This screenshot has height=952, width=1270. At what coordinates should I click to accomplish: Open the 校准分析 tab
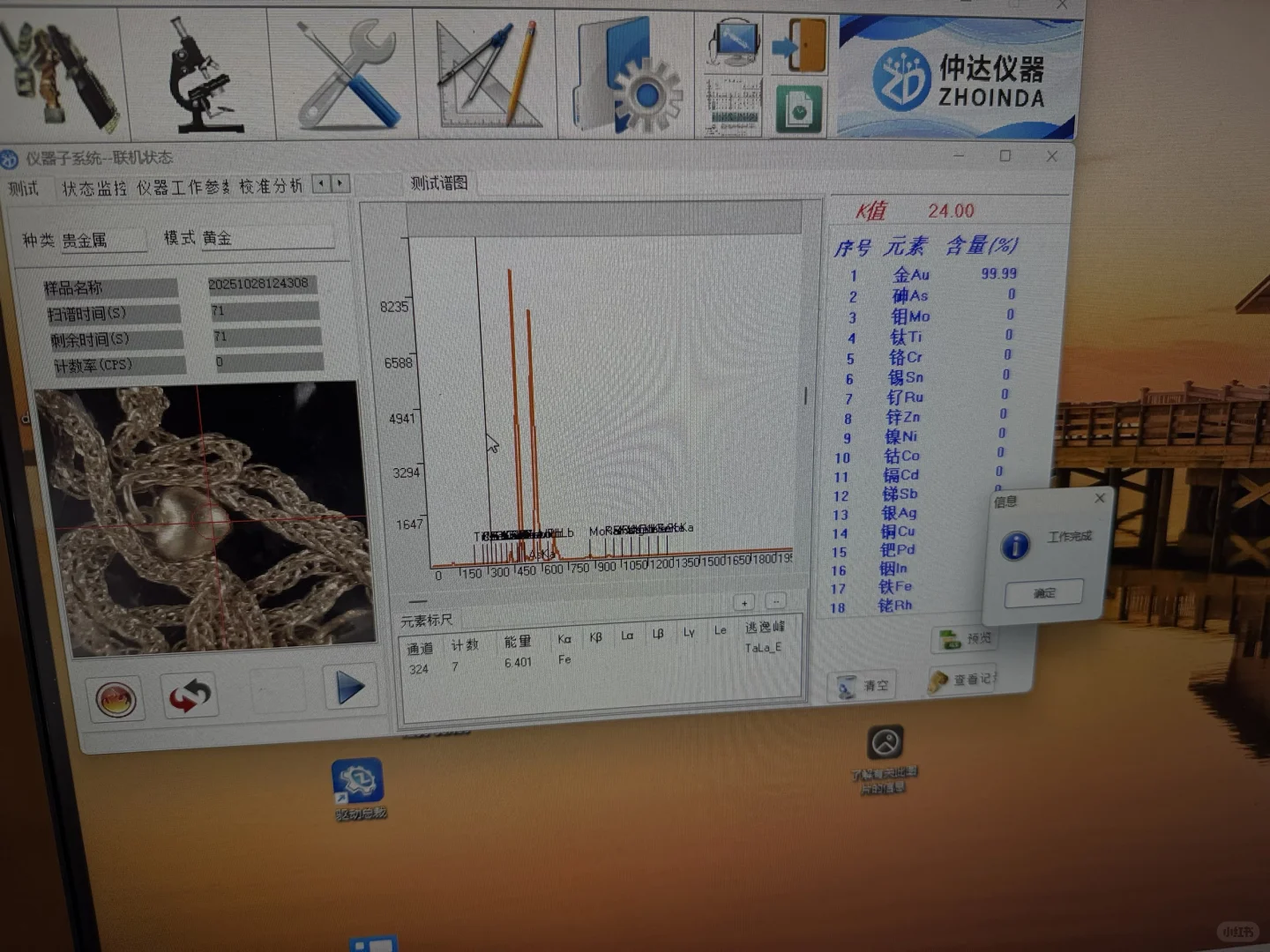pos(271,186)
